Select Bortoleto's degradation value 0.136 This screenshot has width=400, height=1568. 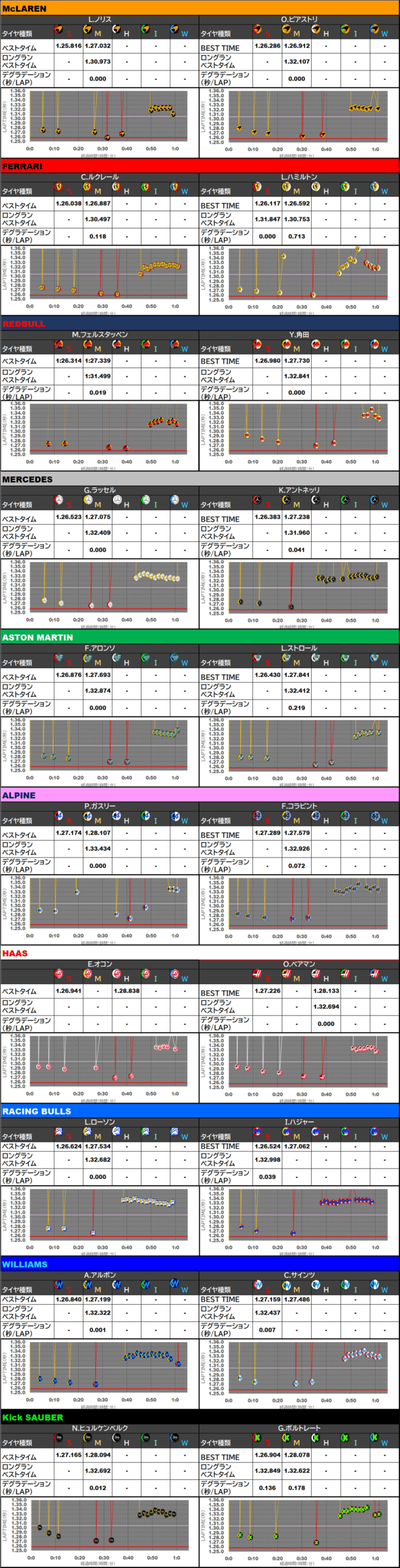click(x=267, y=1488)
